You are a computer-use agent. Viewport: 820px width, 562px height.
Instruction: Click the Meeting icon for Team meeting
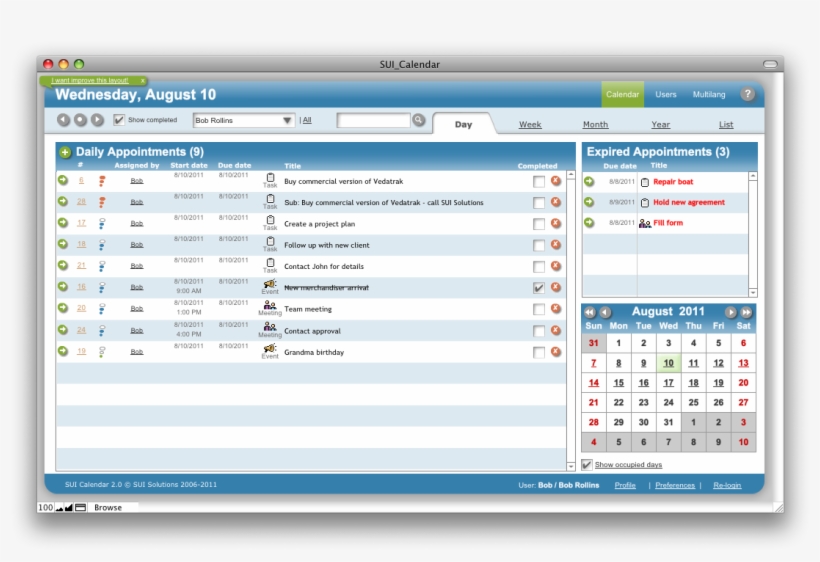coord(270,305)
